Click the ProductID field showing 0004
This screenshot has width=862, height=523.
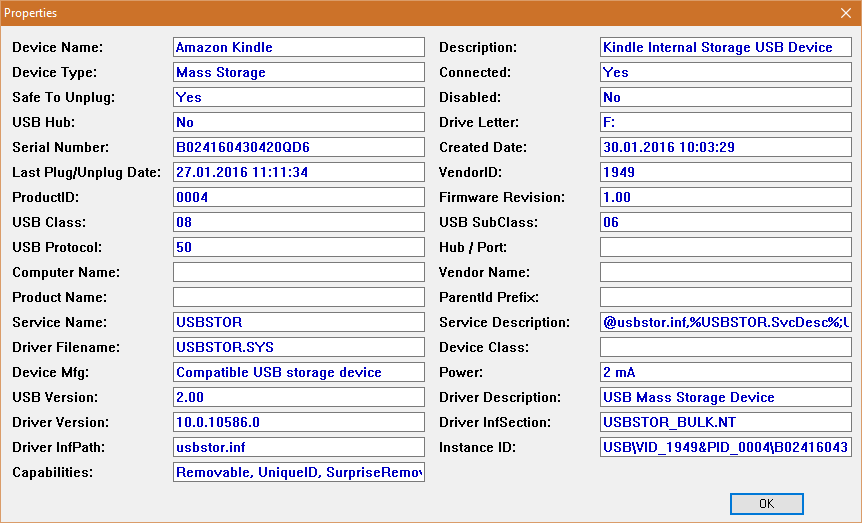coord(299,197)
